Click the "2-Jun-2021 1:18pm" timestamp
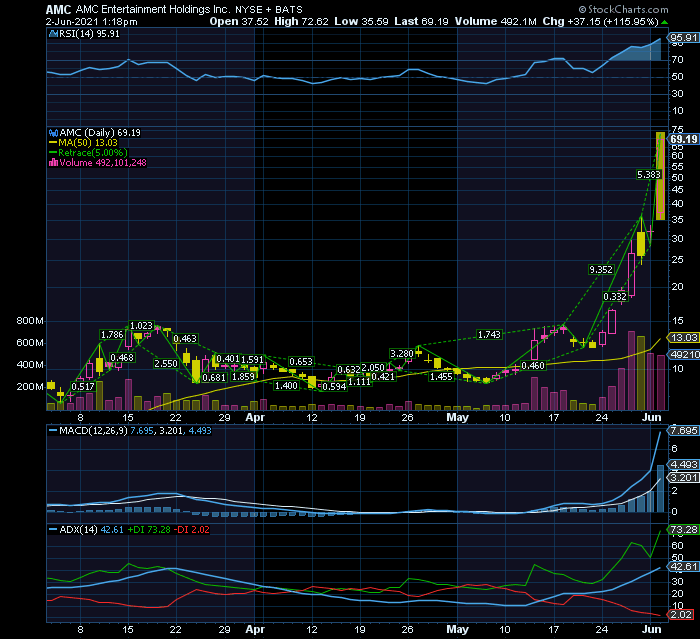The image size is (700, 639). pos(92,22)
